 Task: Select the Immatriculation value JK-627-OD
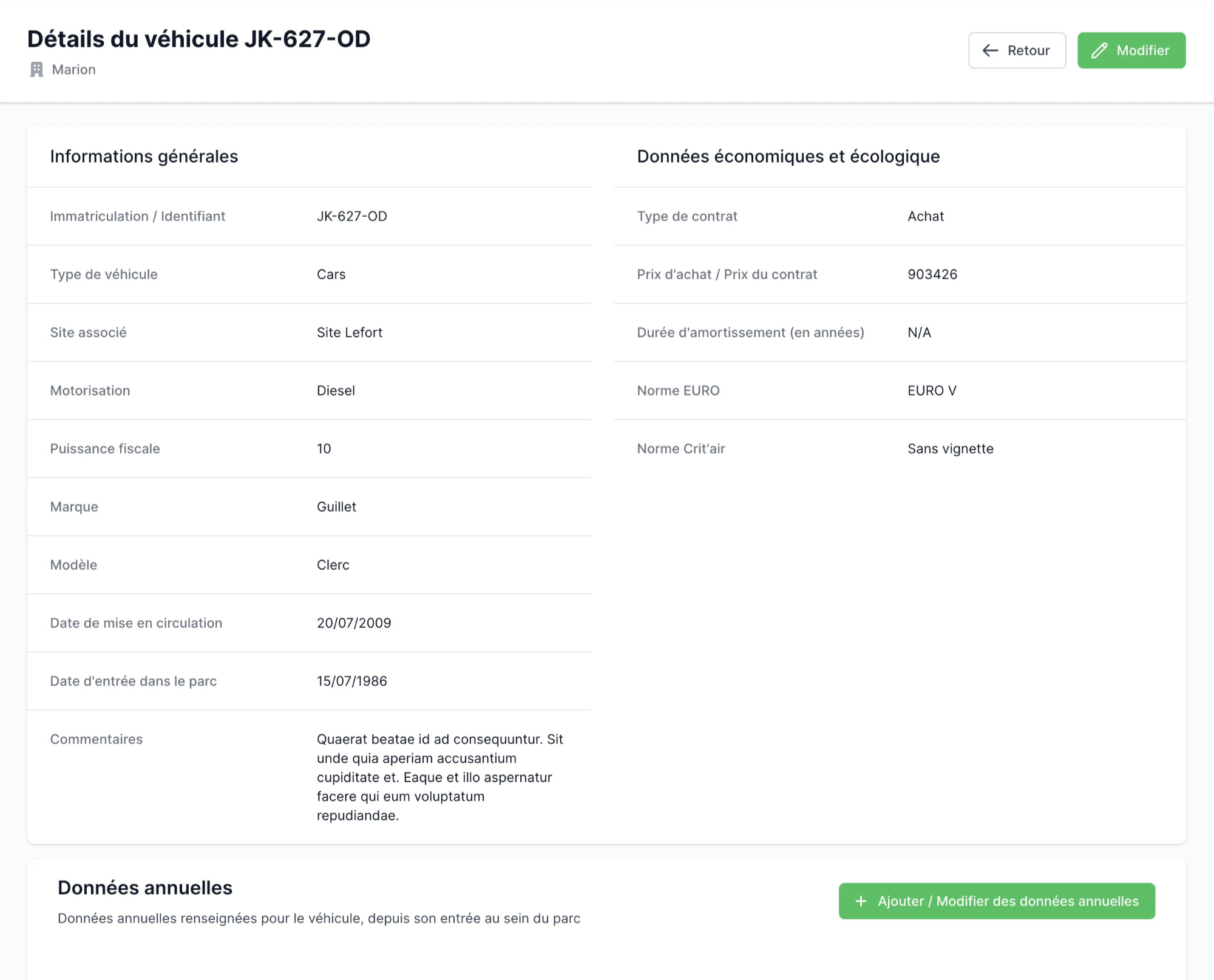pyautogui.click(x=351, y=217)
